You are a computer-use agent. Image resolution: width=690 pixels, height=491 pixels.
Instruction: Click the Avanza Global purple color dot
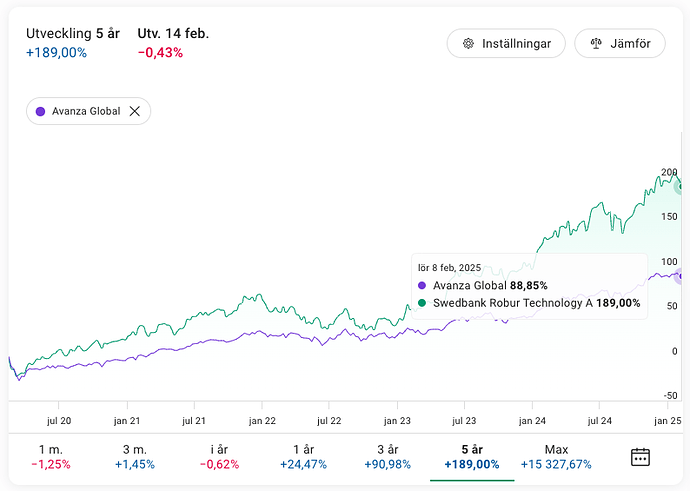coord(40,111)
